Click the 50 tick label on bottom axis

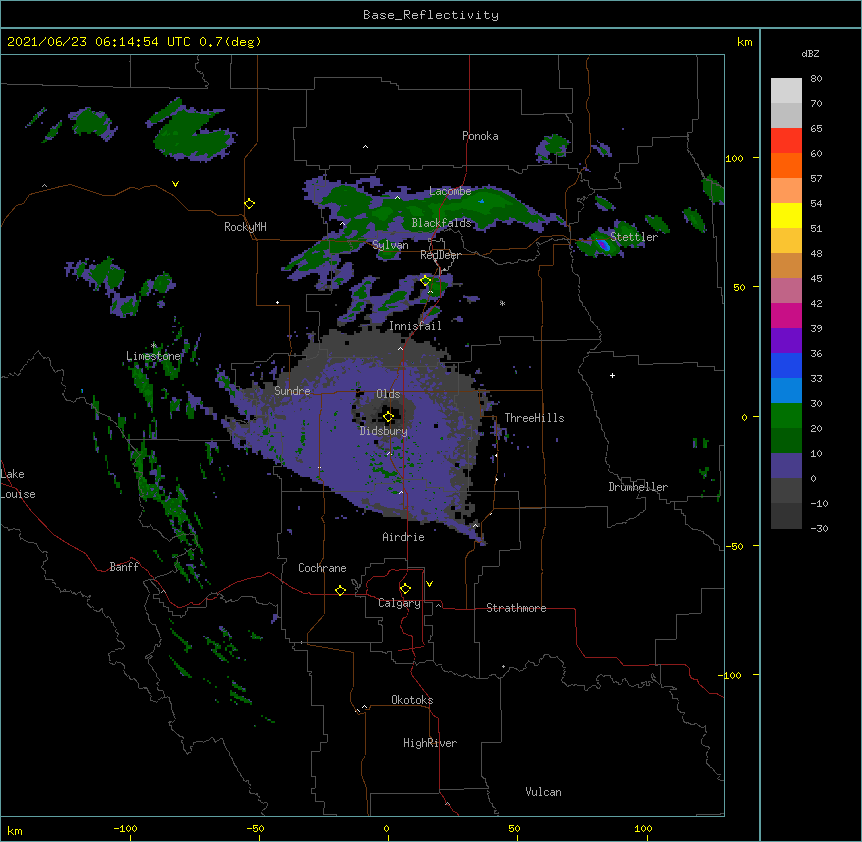tap(514, 828)
